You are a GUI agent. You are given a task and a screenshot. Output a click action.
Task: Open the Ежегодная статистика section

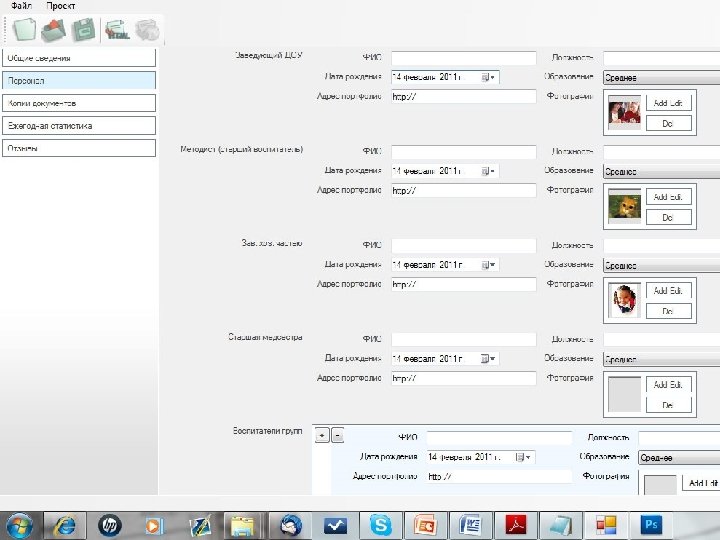79,125
